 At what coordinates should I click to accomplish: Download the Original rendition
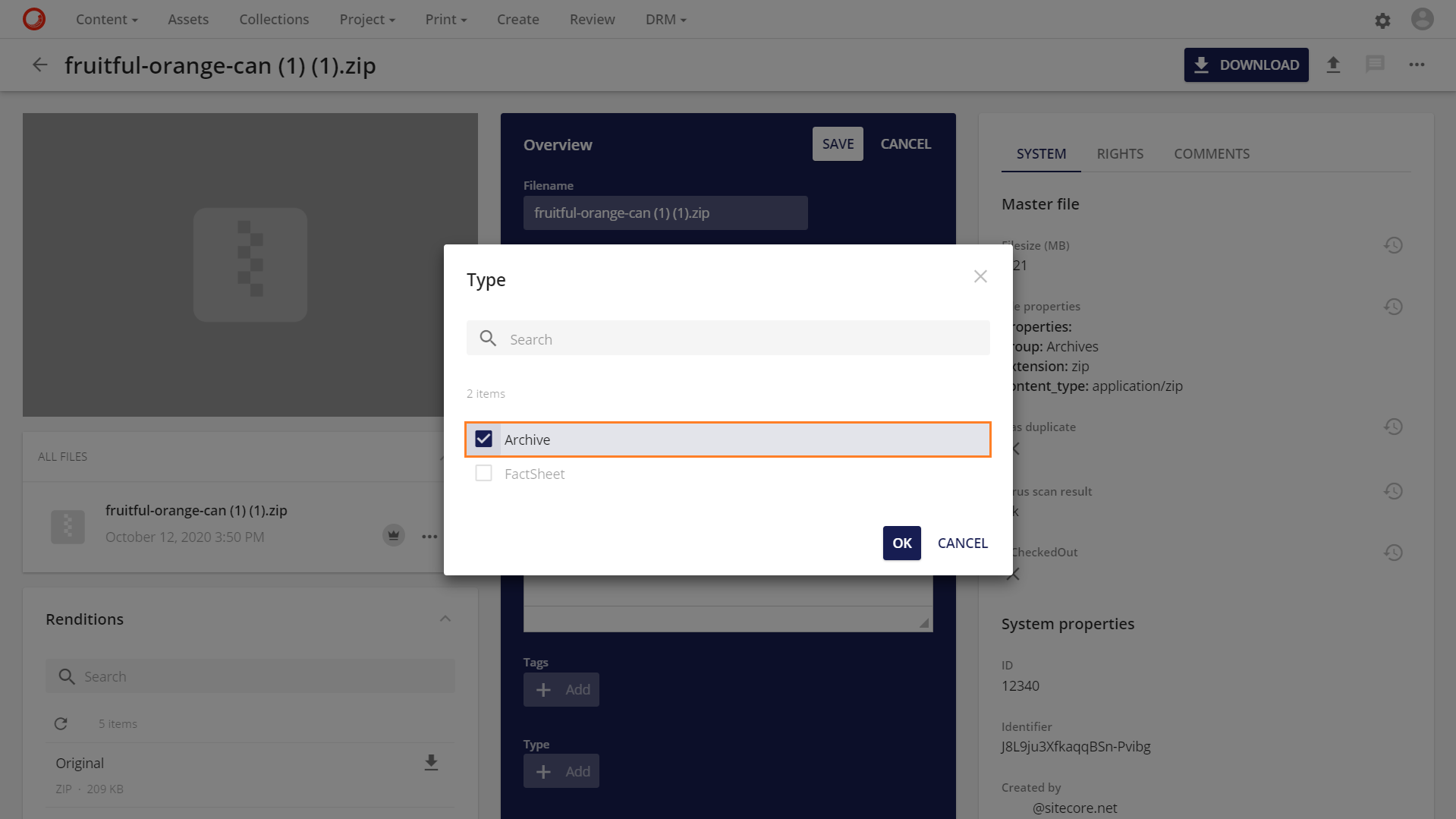(431, 763)
